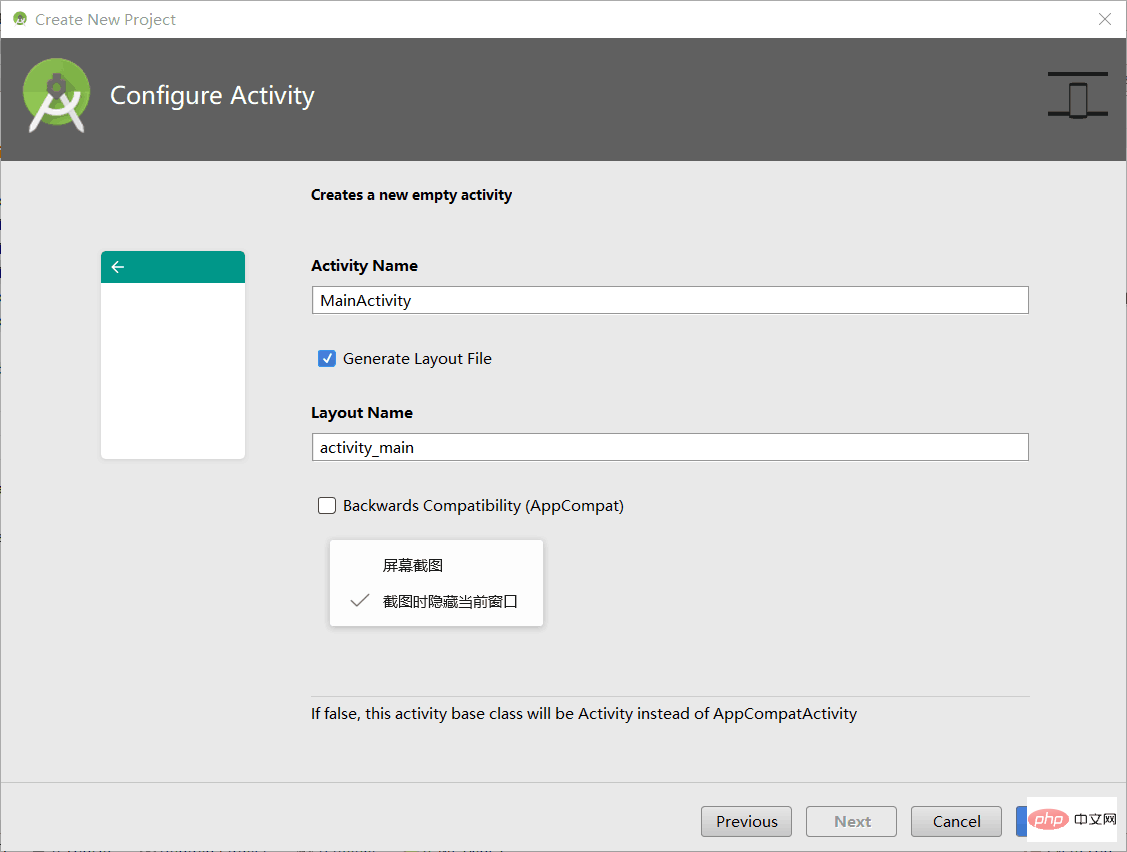The width and height of the screenshot is (1127, 852).
Task: Click the blue element behind the php watermark
Action: pos(1024,821)
